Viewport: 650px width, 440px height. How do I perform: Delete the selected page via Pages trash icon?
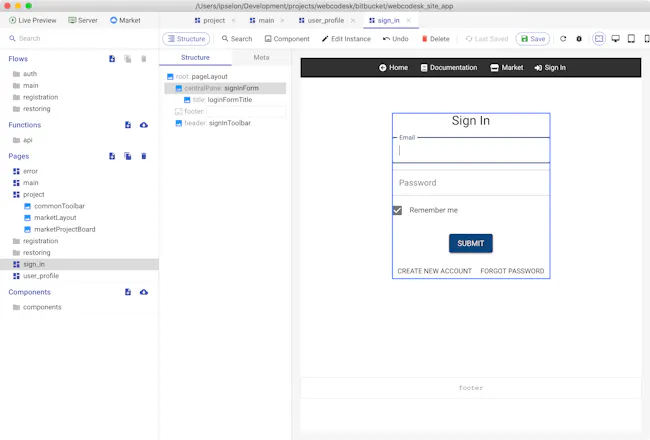[x=143, y=156]
